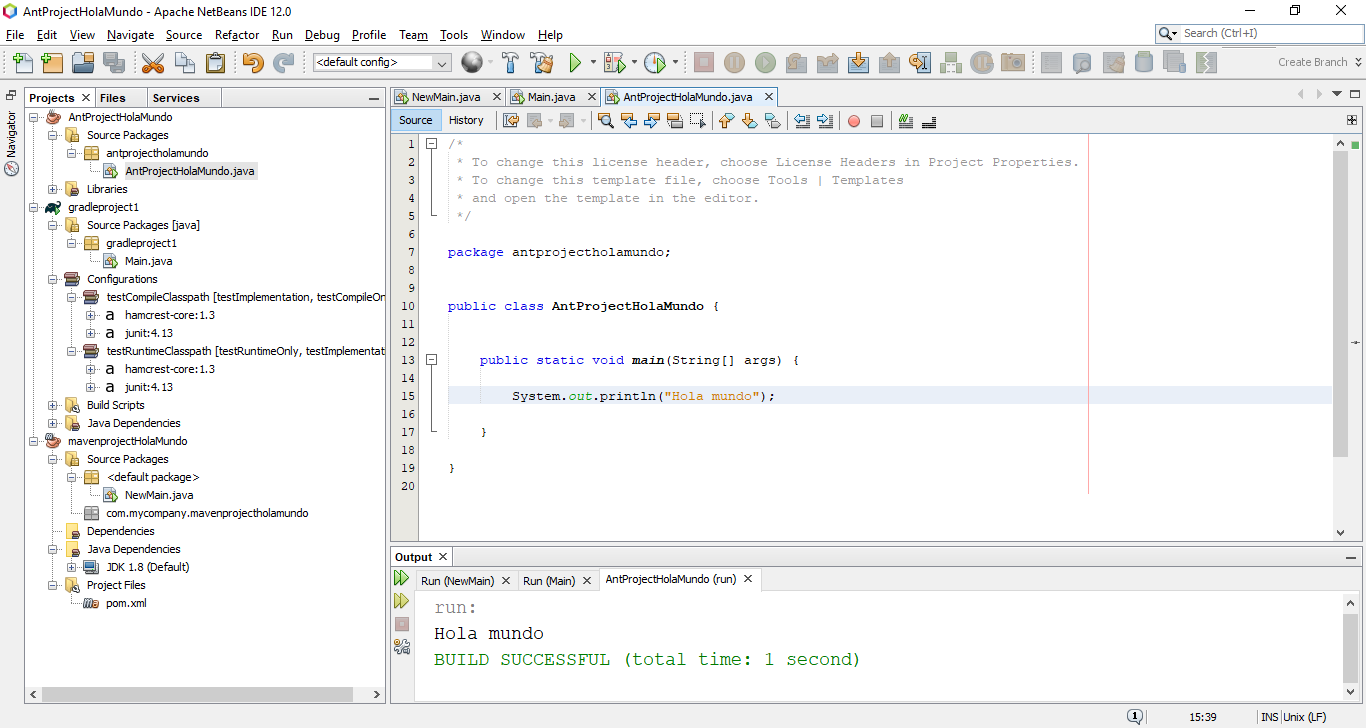Open the Profile Project clock icon
The height and width of the screenshot is (728, 1366).
(658, 61)
